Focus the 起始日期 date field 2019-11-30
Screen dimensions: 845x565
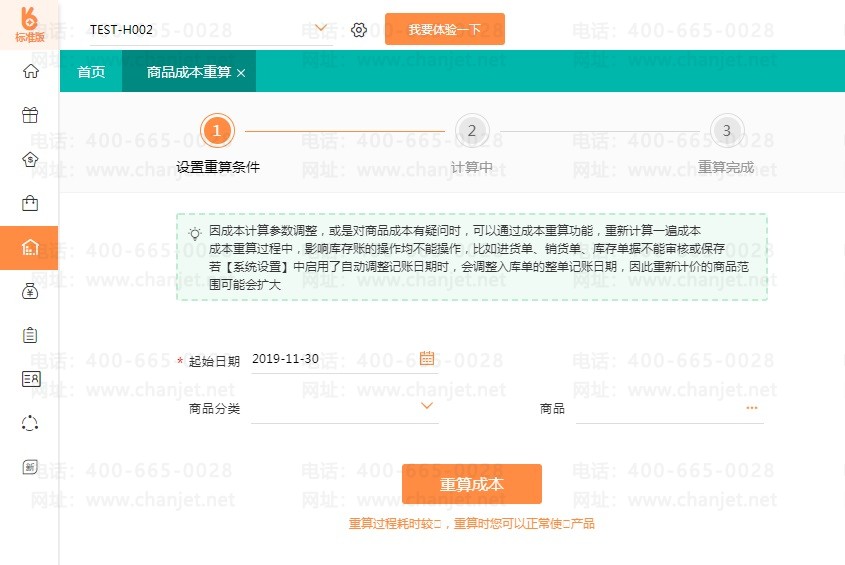pyautogui.click(x=345, y=359)
